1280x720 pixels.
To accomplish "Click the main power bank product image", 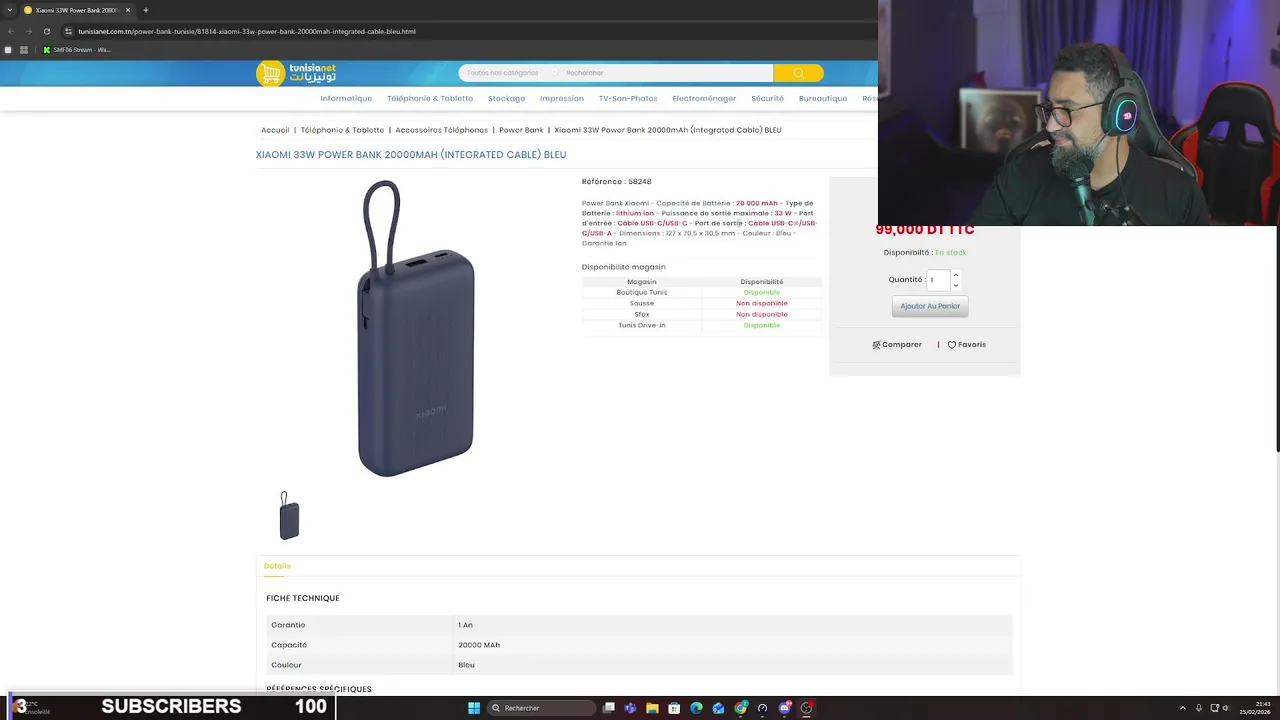I will (414, 328).
